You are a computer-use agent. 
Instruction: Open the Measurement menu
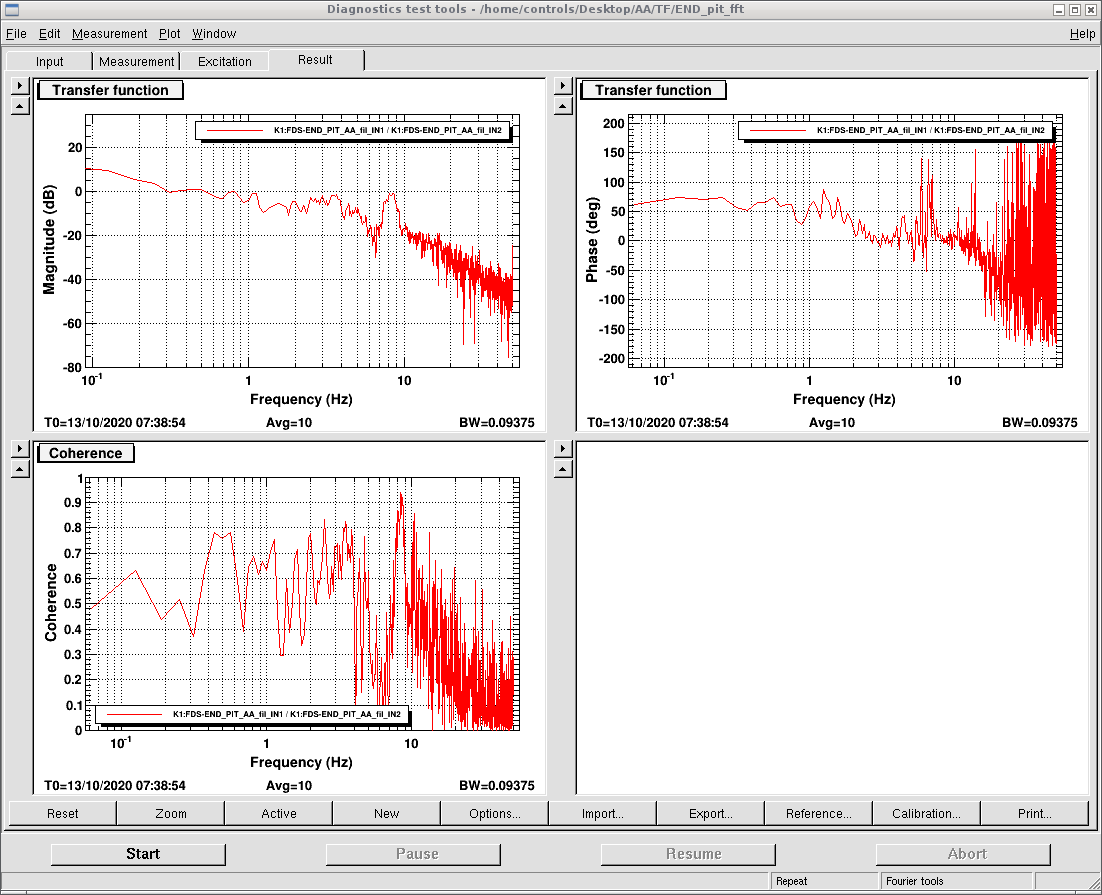[x=110, y=34]
